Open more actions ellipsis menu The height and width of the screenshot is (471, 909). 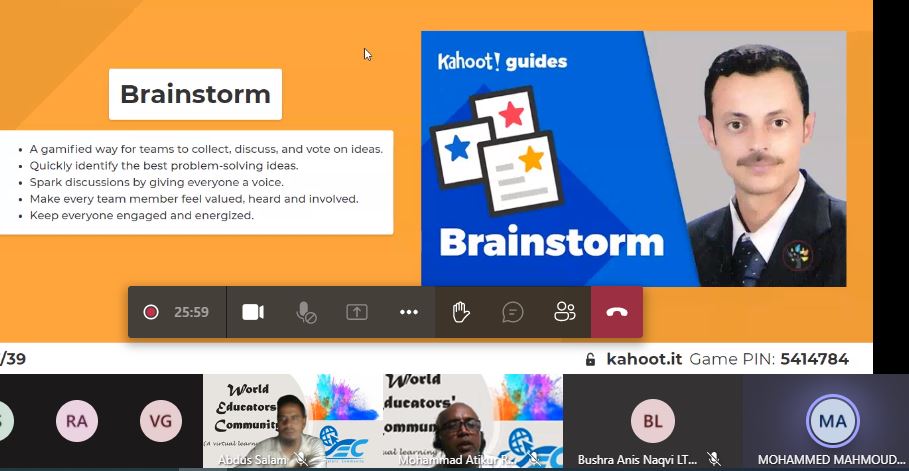409,312
